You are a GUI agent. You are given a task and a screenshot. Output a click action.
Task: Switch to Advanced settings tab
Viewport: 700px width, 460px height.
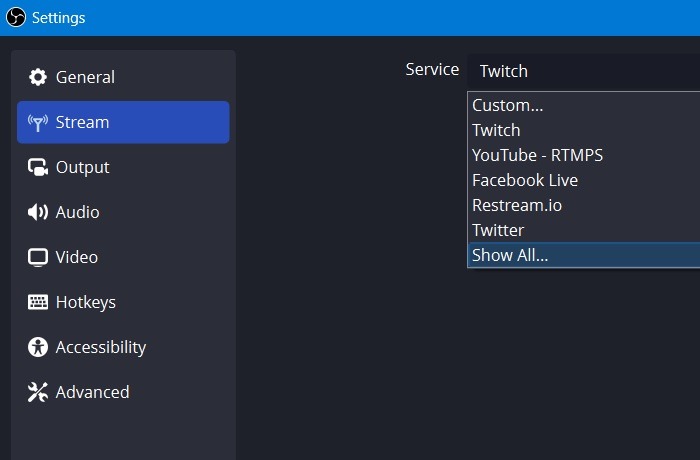tap(123, 392)
